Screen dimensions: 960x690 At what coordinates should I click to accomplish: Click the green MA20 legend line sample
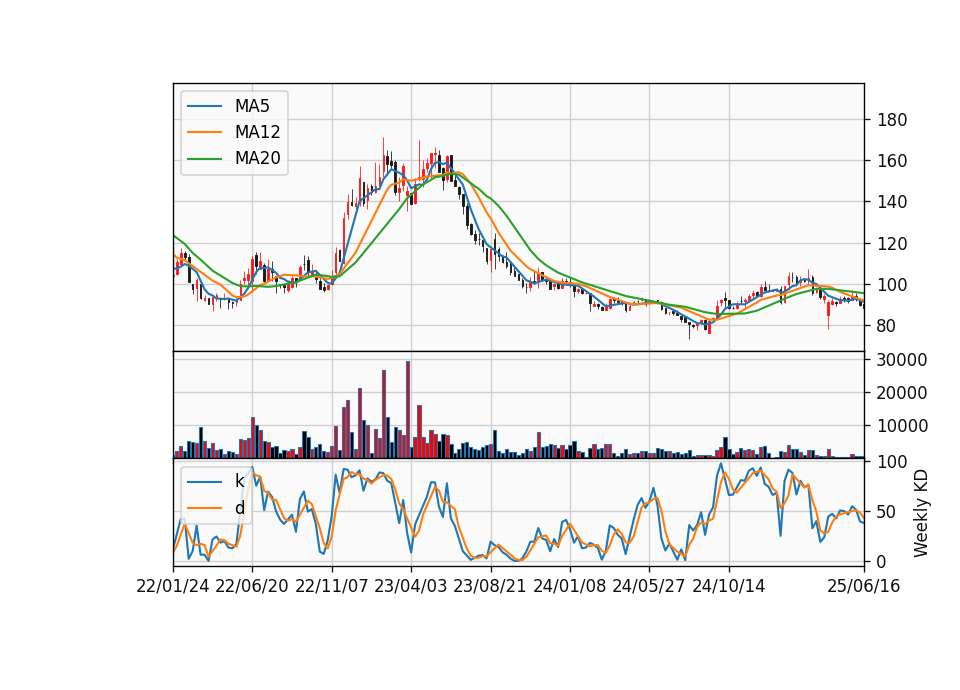point(204,159)
